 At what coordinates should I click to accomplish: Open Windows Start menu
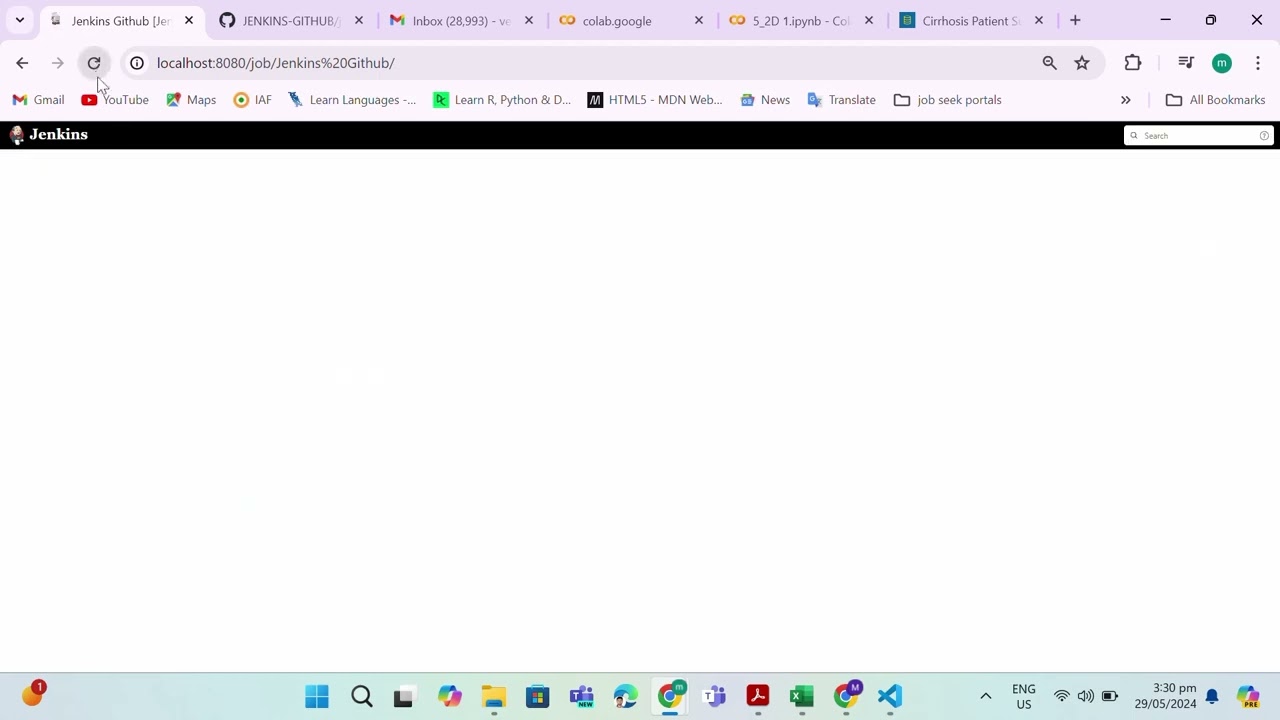coord(317,696)
